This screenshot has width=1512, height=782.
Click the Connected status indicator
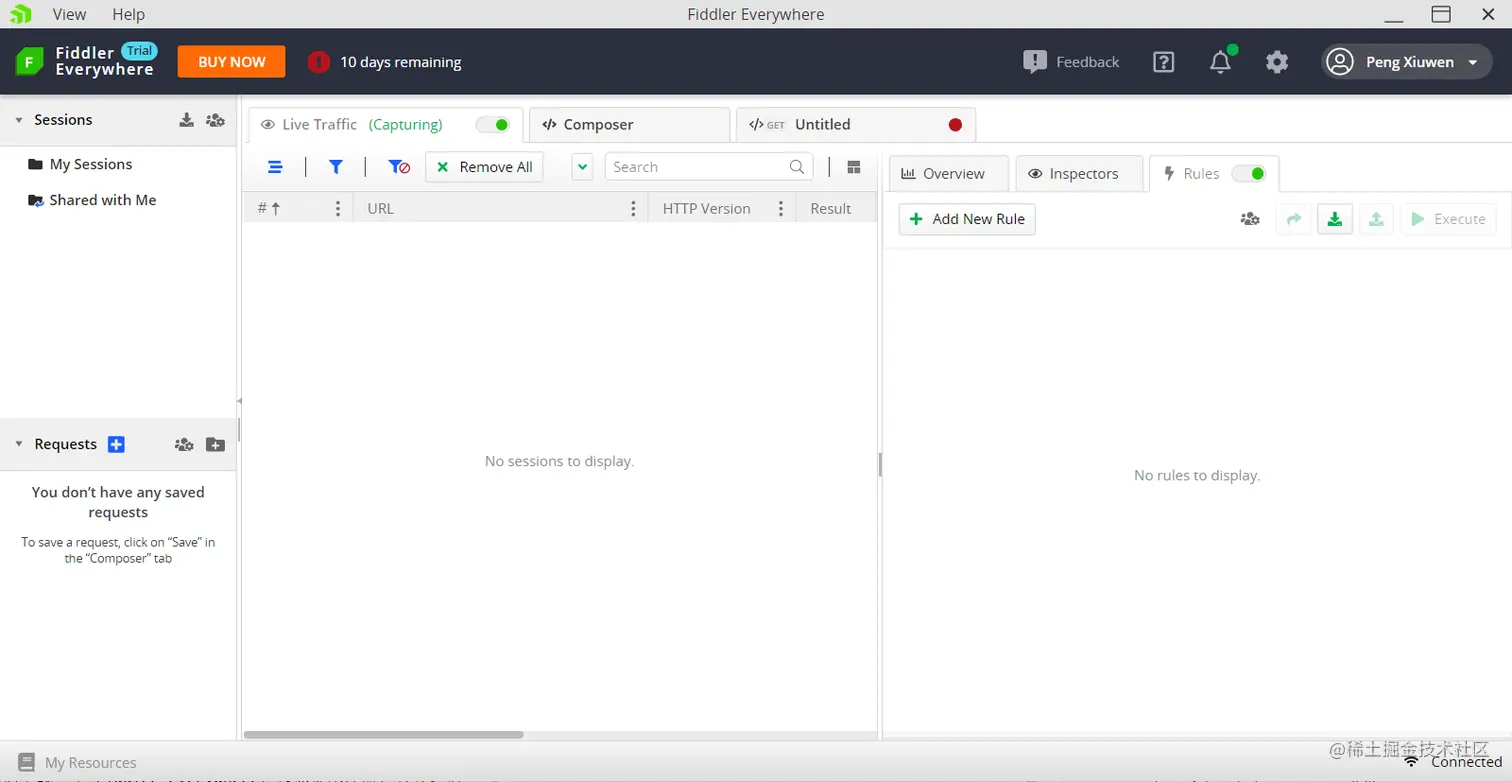pos(1453,762)
